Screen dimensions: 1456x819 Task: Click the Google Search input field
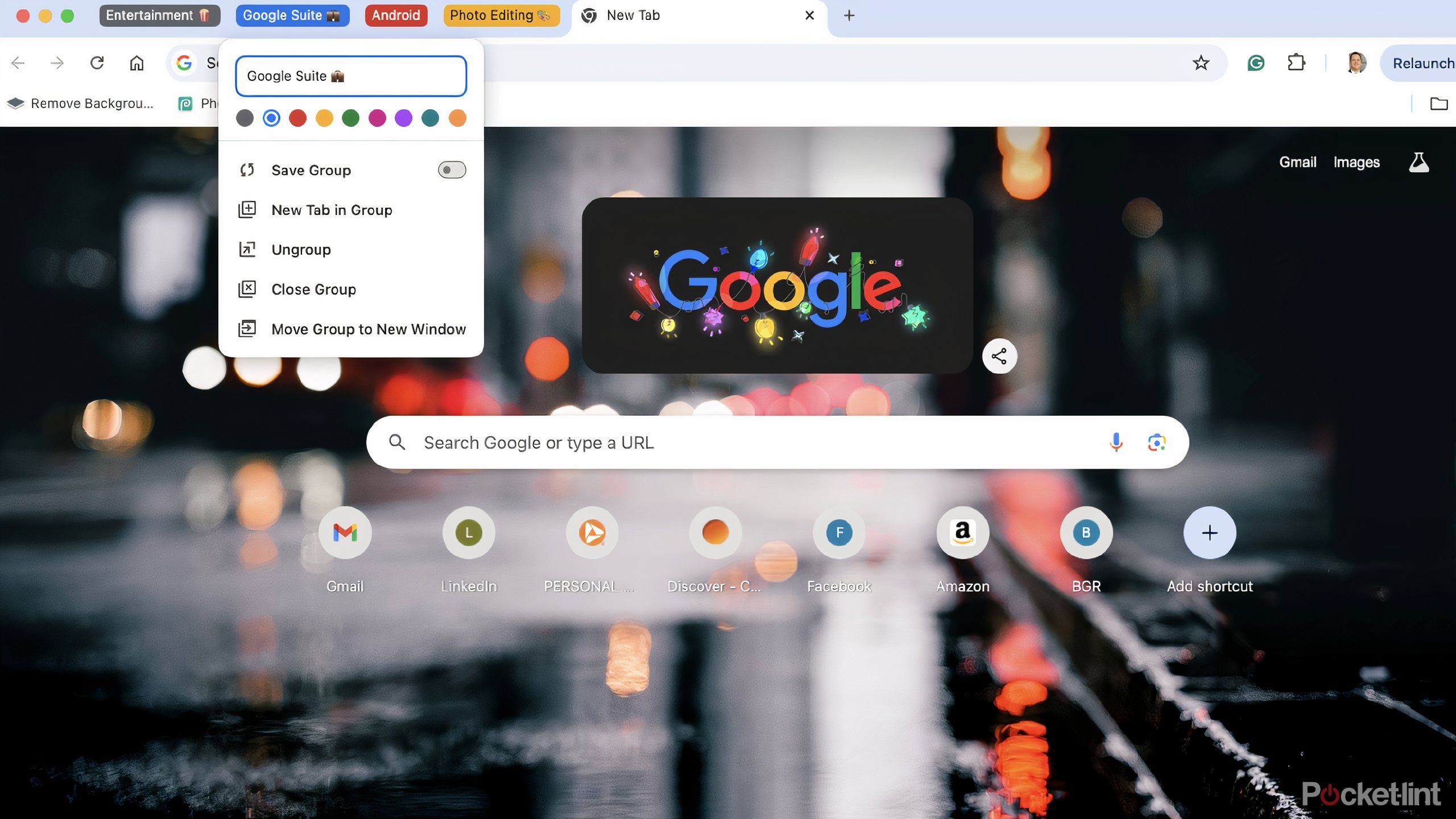pos(777,442)
